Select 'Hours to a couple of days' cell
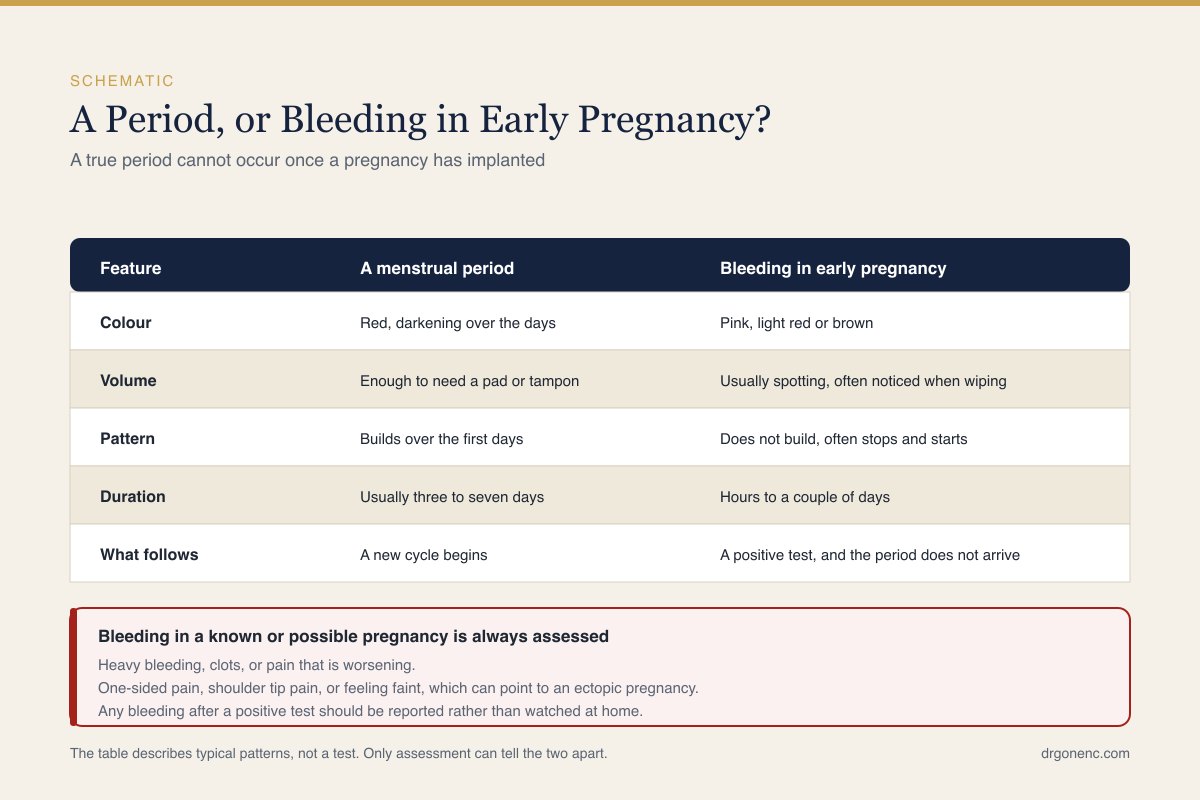This screenshot has height=800, width=1200. tap(805, 496)
